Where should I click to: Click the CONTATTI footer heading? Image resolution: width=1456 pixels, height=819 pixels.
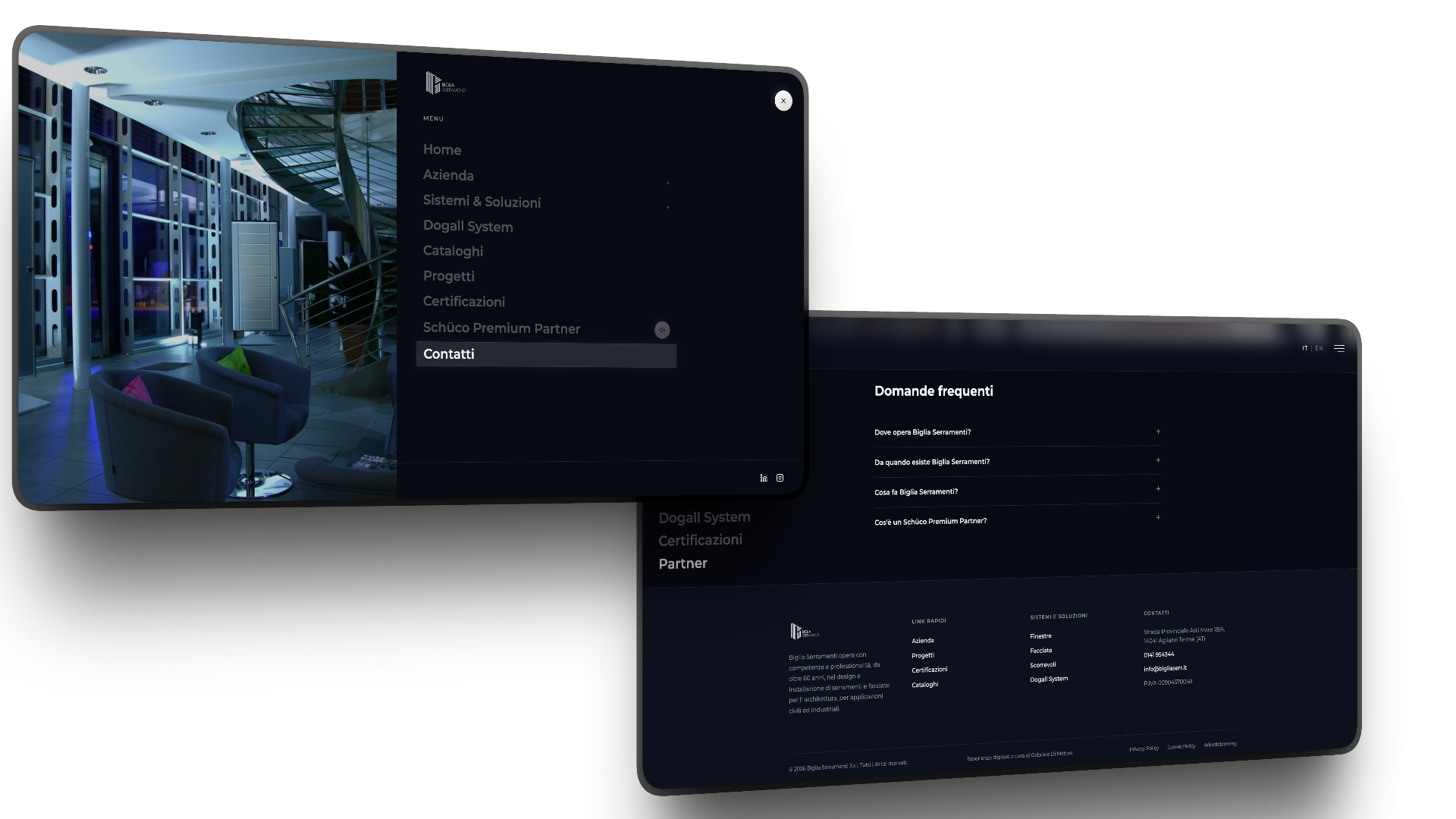pos(1156,613)
